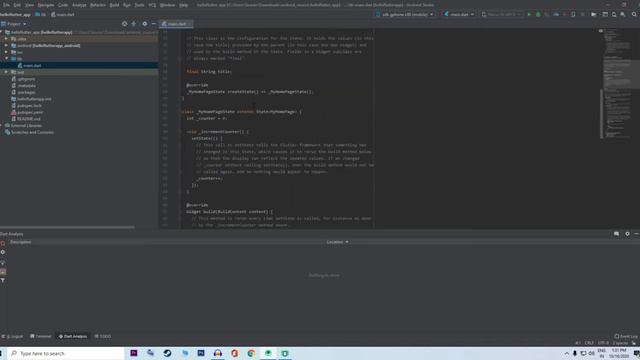The width and height of the screenshot is (640, 360).
Task: Select the main.dart editor tab
Action: click(176, 24)
